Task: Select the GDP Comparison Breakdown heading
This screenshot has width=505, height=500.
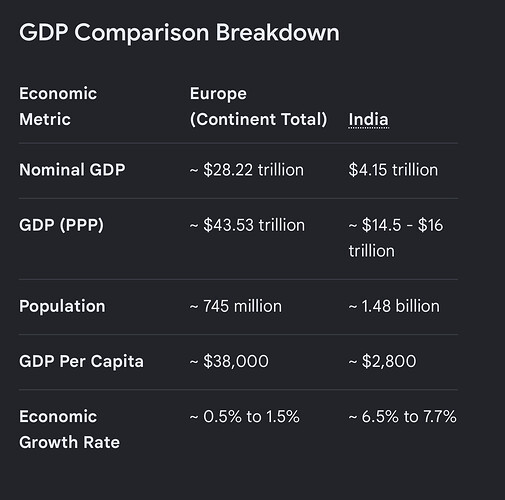Action: click(179, 33)
